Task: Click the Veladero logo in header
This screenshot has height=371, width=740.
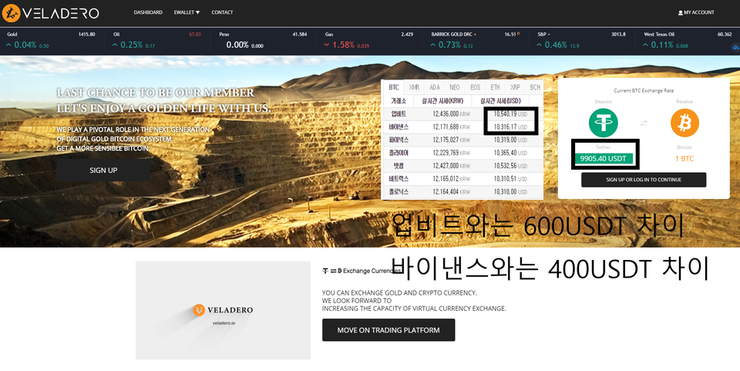Action: [x=50, y=13]
